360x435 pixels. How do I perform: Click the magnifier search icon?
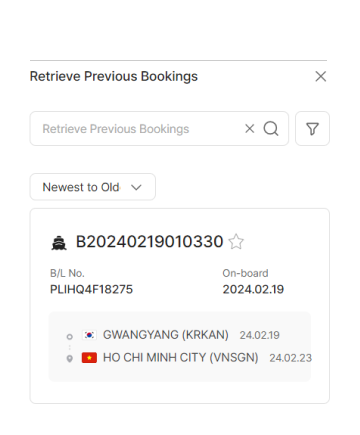271,128
